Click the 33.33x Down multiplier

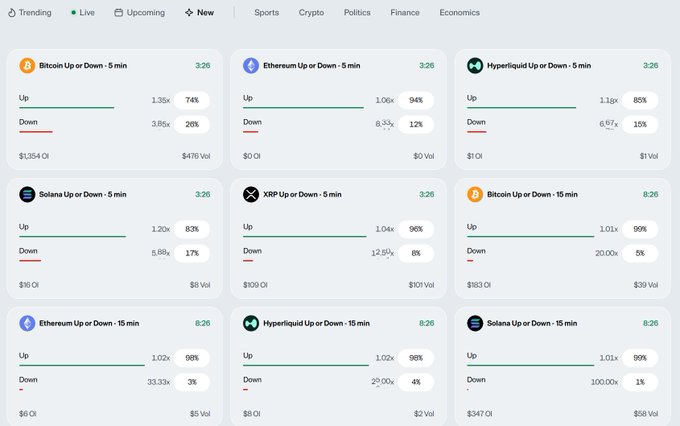pyautogui.click(x=159, y=382)
